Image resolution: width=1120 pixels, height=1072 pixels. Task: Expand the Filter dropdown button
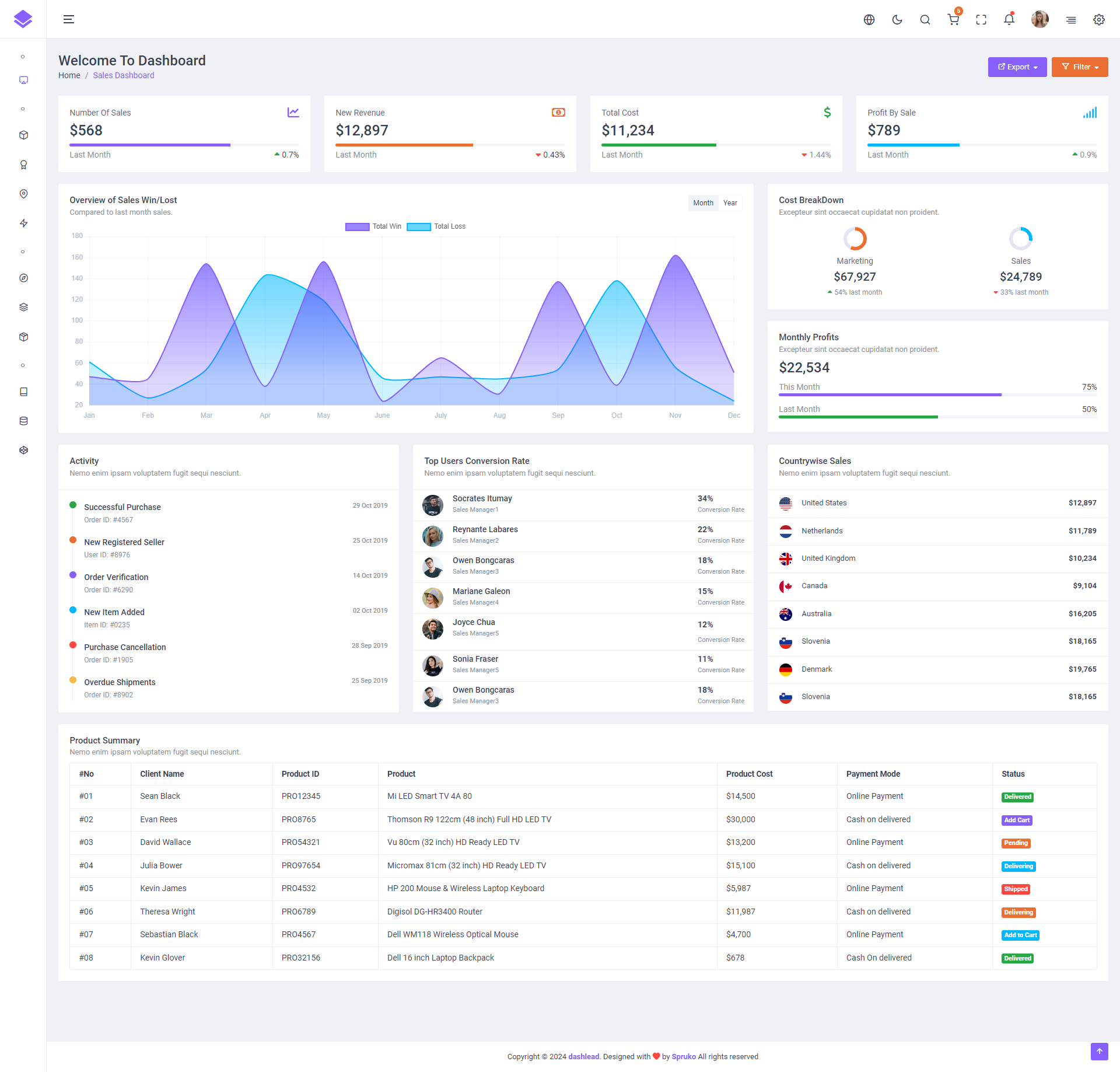1080,67
